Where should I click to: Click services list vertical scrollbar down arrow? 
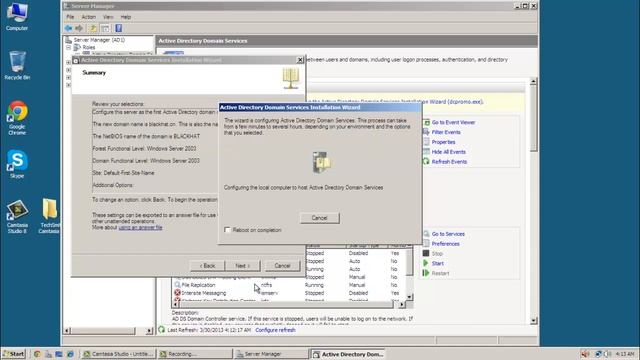point(409,297)
